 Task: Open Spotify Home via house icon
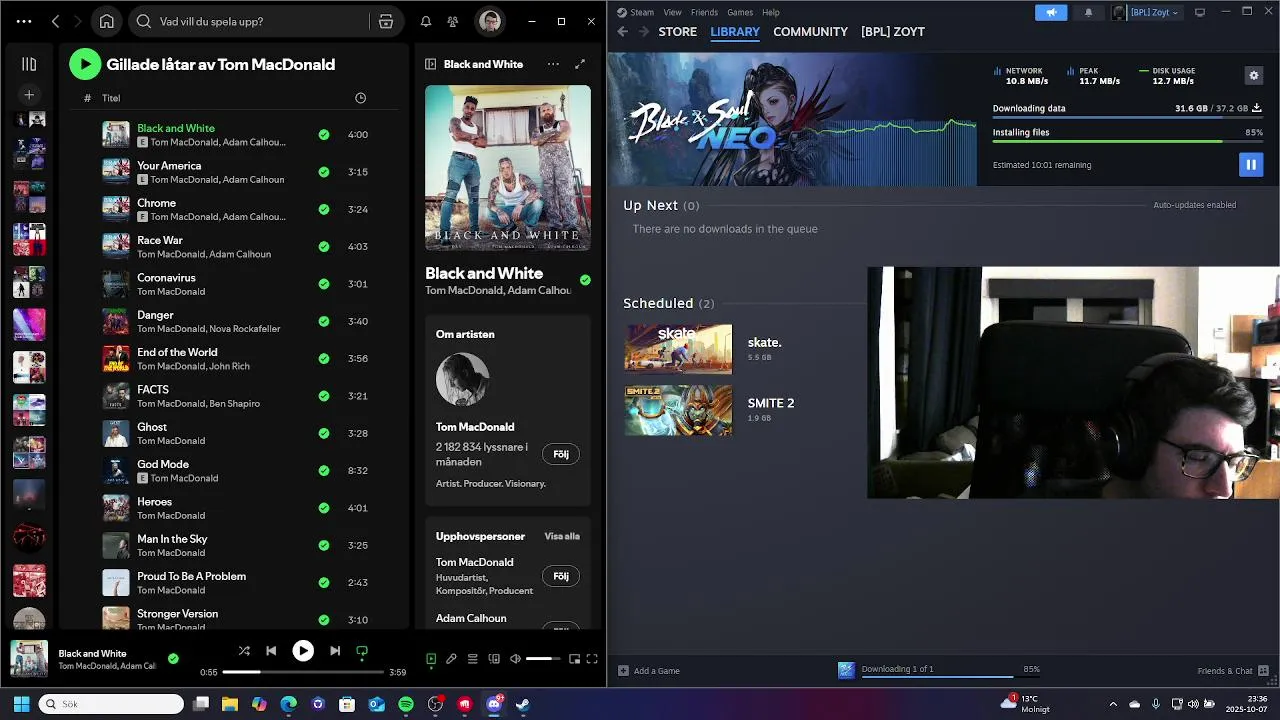pyautogui.click(x=107, y=21)
